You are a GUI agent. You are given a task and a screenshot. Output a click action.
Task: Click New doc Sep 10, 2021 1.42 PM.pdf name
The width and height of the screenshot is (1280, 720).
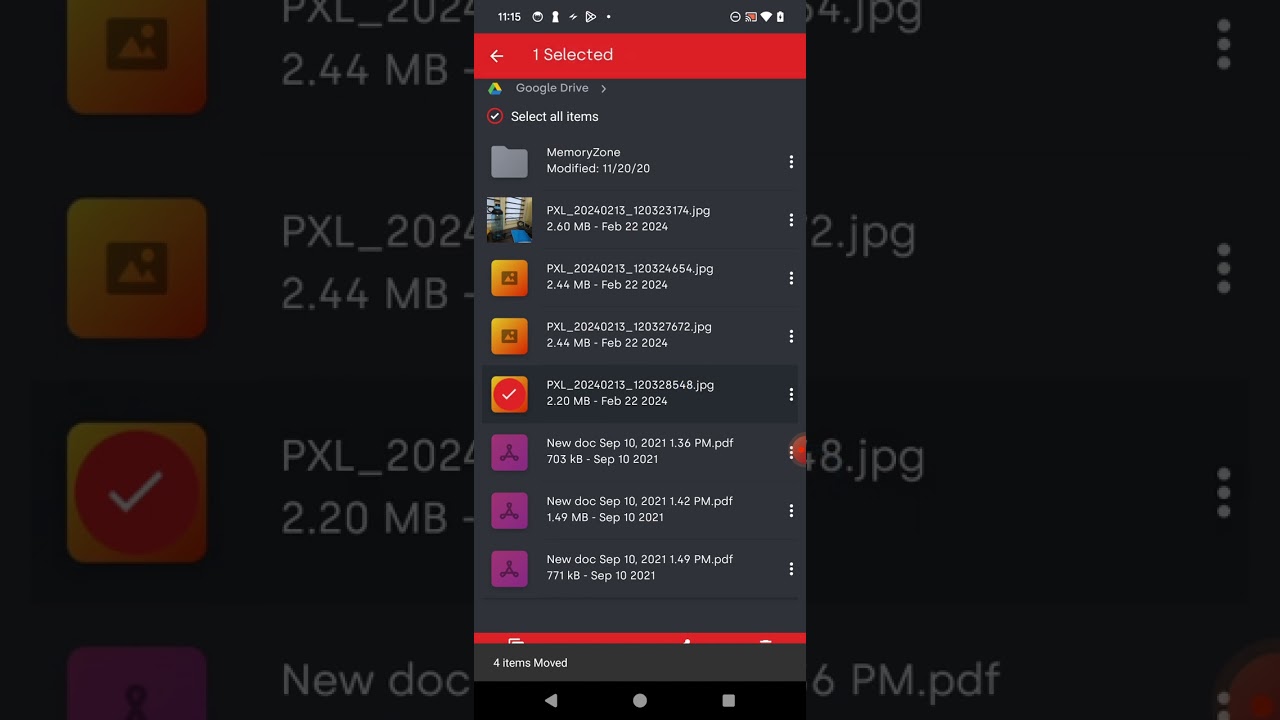[640, 500]
